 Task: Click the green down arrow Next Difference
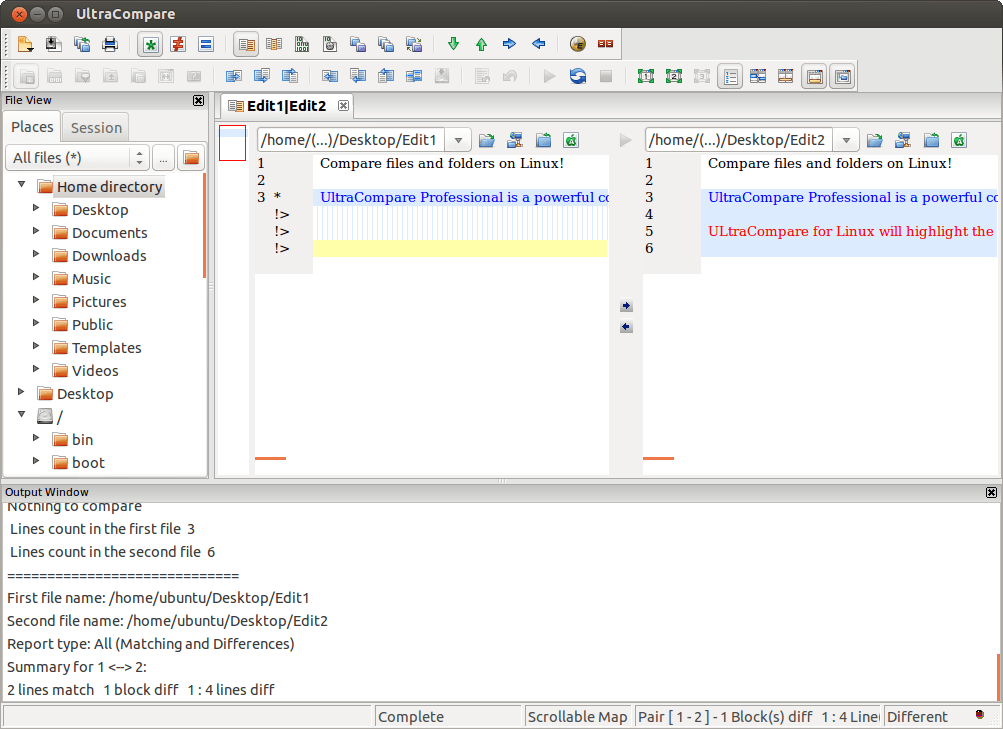point(454,44)
